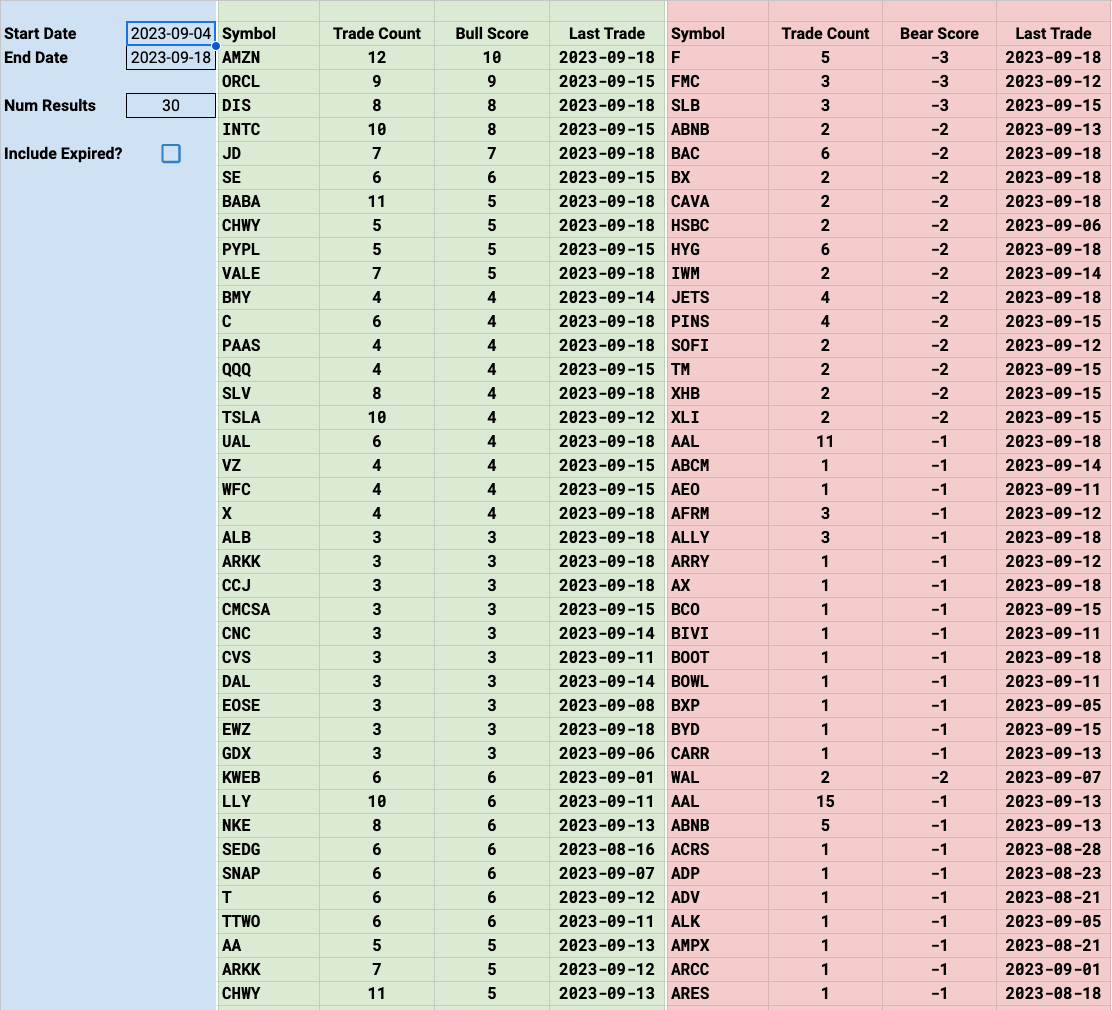
Task: Select the BIVI symbol cell
Action: pos(718,633)
